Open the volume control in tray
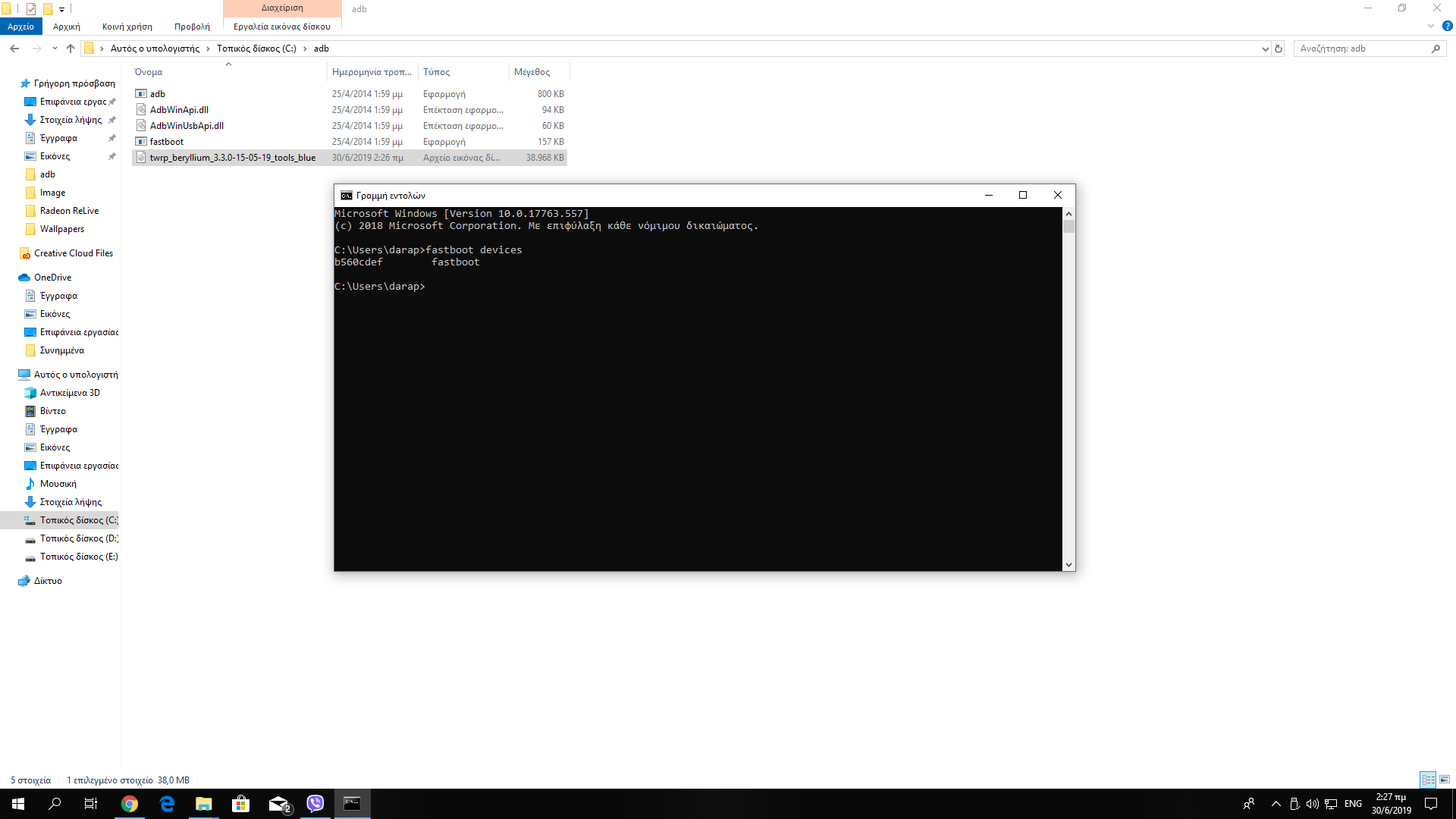Image resolution: width=1456 pixels, height=819 pixels. click(x=1312, y=804)
